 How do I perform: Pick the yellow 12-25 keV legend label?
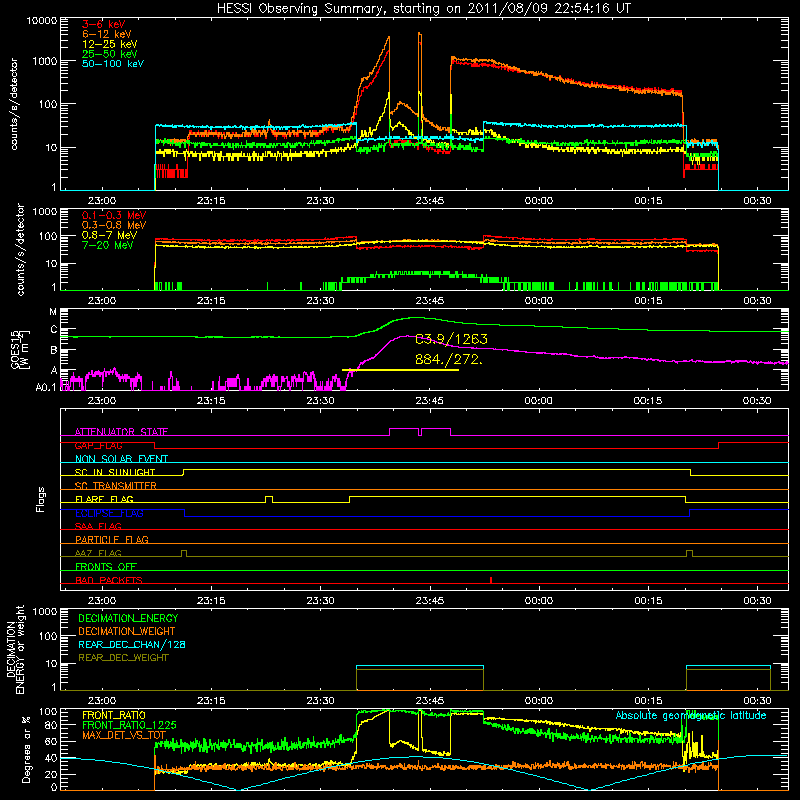[x=110, y=44]
